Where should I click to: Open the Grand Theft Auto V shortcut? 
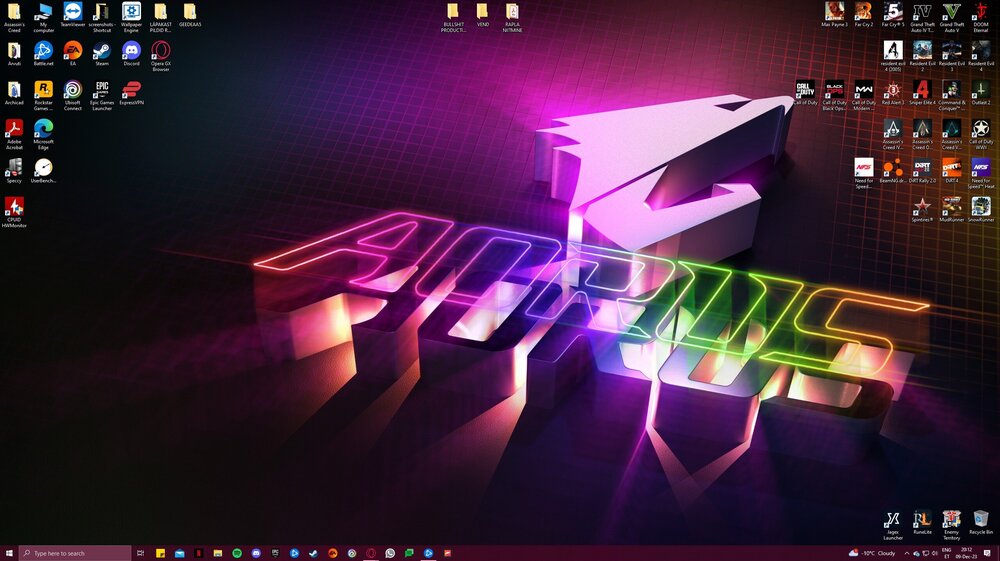pos(952,17)
